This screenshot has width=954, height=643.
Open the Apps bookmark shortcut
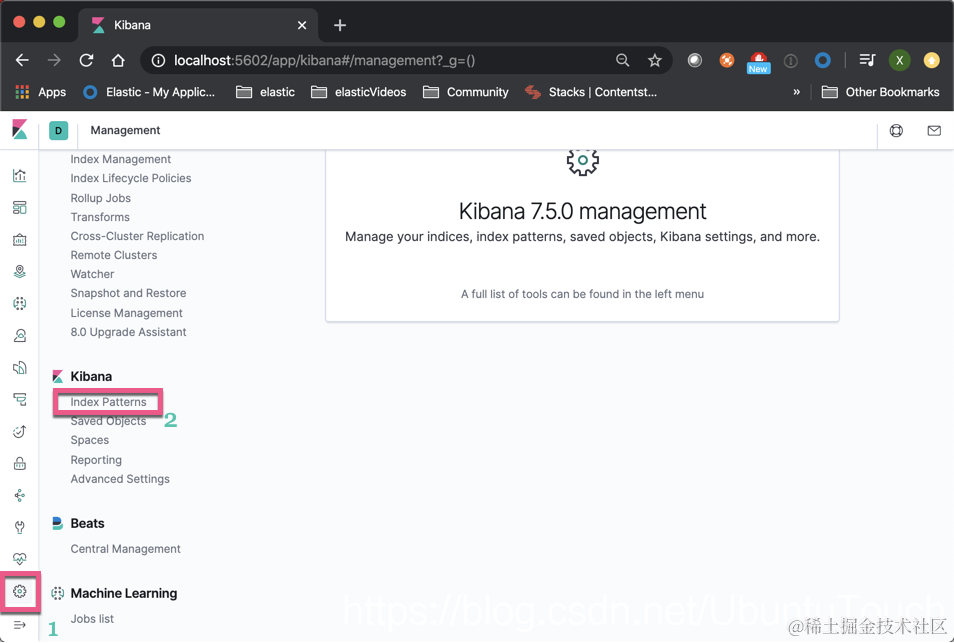(40, 92)
